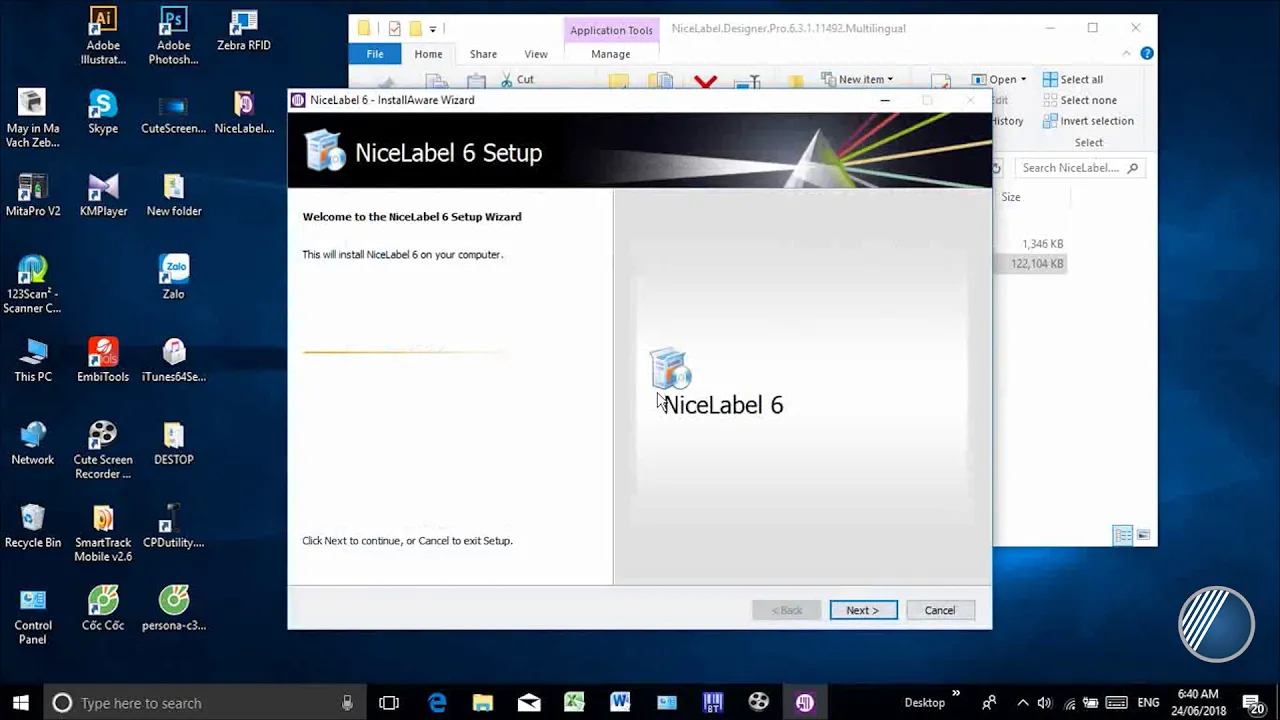Select the New folder desktop icon

click(174, 195)
